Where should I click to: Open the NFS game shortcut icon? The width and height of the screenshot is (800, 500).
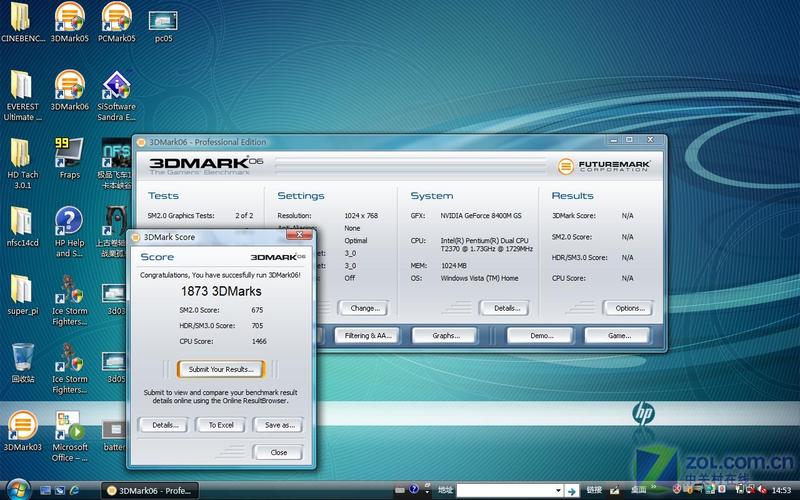[x=116, y=163]
